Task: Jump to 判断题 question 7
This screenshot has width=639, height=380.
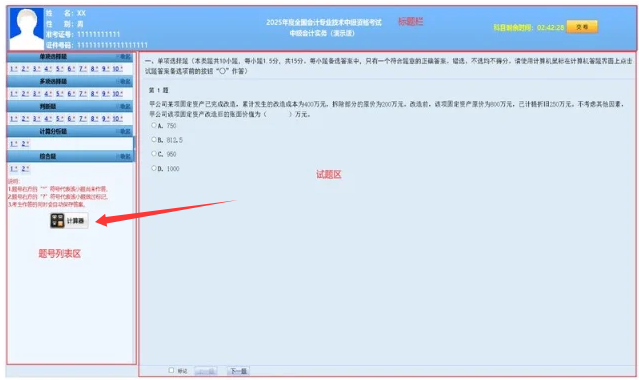Action: tap(83, 119)
